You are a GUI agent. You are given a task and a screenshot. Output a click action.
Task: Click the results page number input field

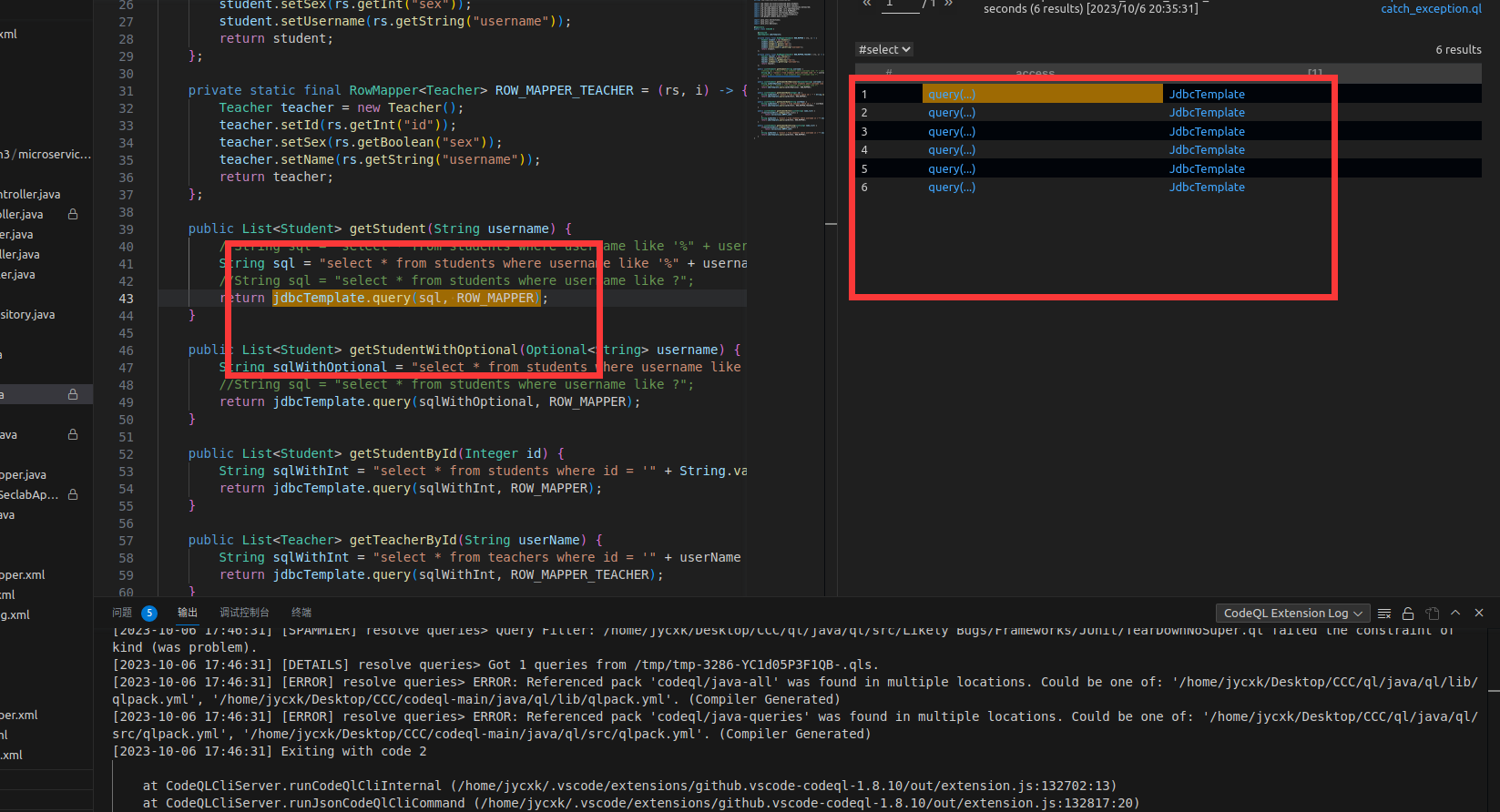[900, 5]
